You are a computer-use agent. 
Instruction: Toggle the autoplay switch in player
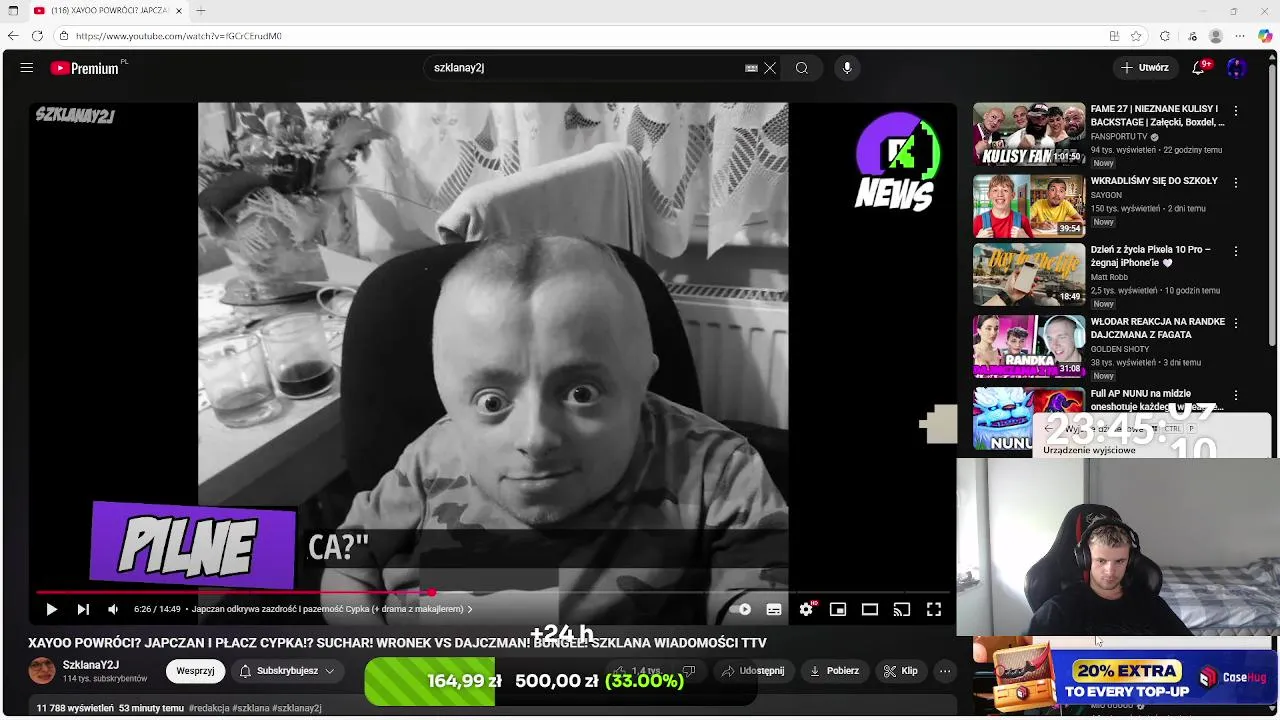pos(742,609)
